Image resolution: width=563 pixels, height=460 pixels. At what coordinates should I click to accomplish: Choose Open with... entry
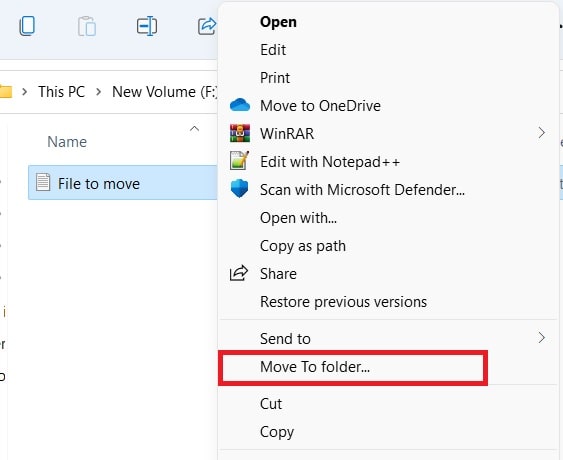point(387,218)
